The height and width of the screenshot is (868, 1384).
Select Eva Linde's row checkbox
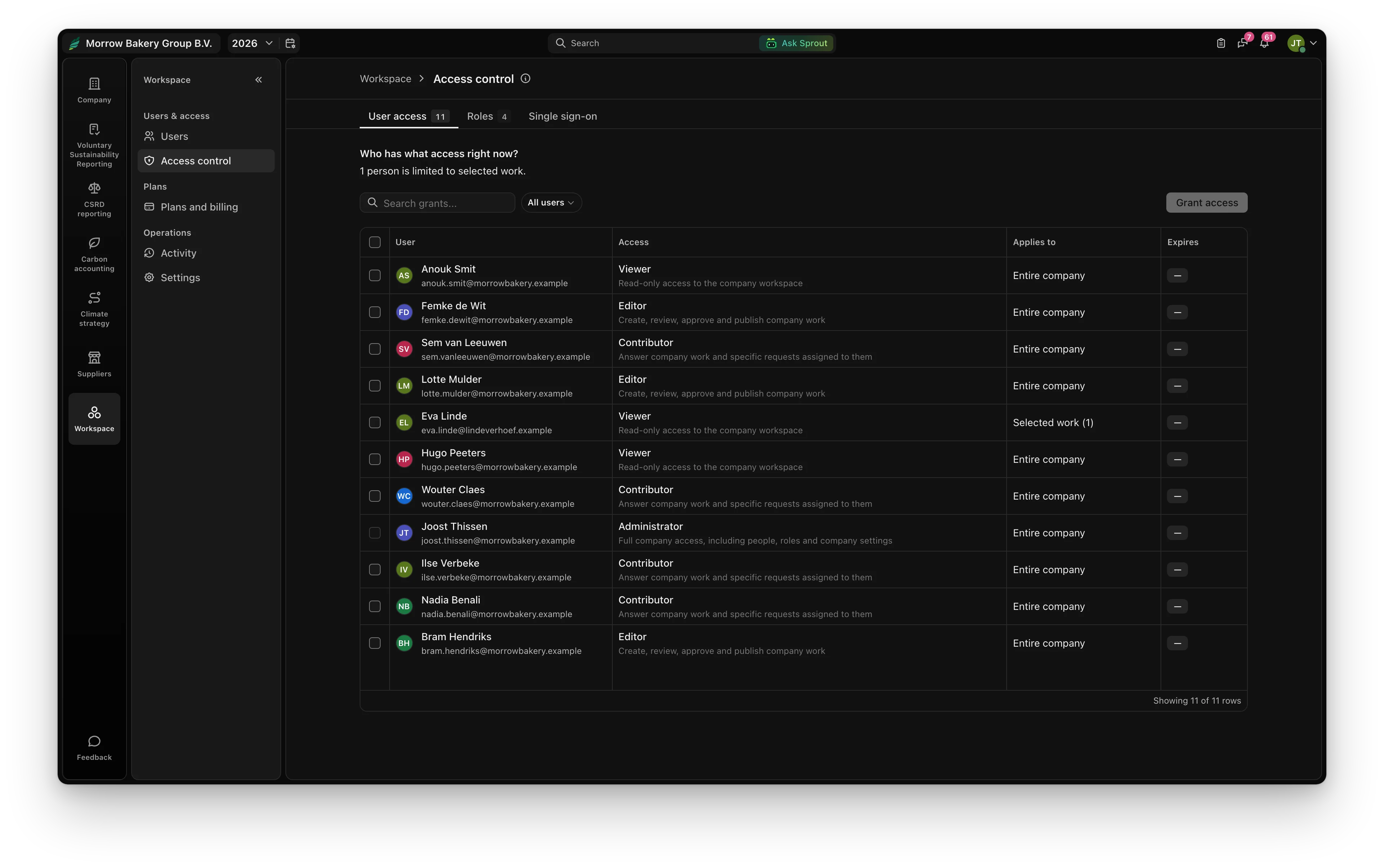[375, 422]
